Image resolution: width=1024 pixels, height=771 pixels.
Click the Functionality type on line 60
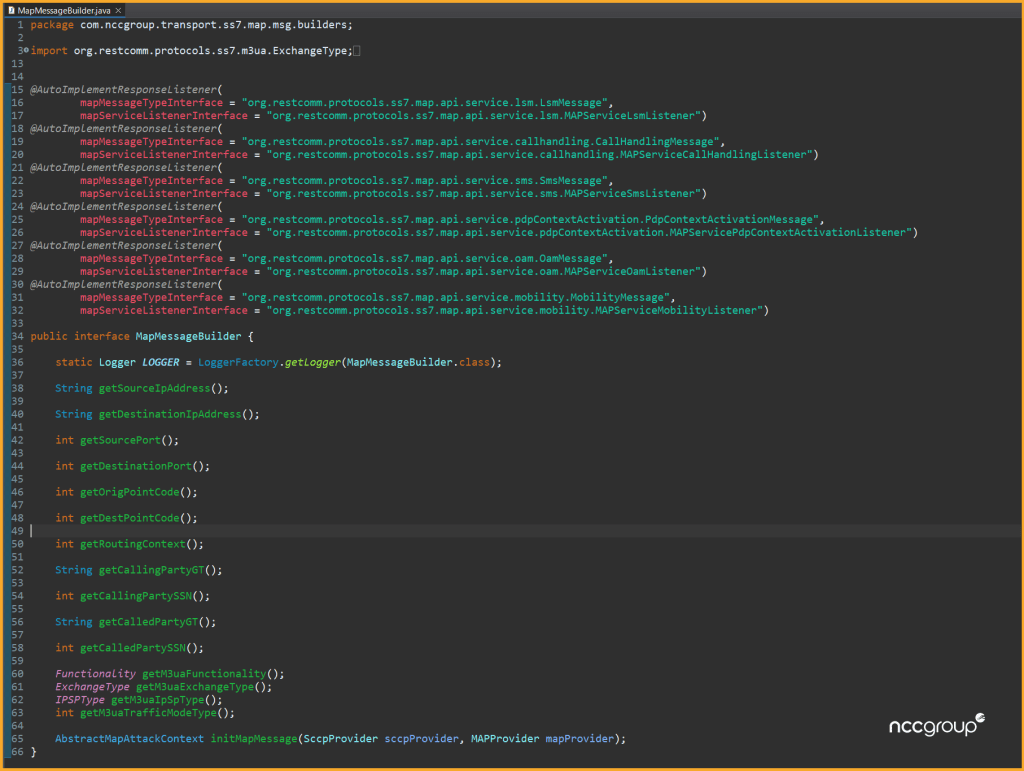[x=95, y=674]
